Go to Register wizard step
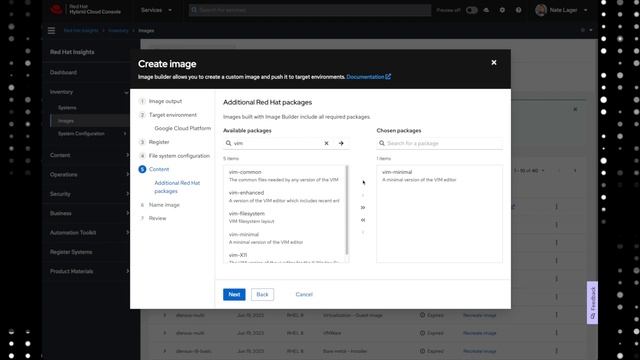The image size is (640, 360). (159, 142)
